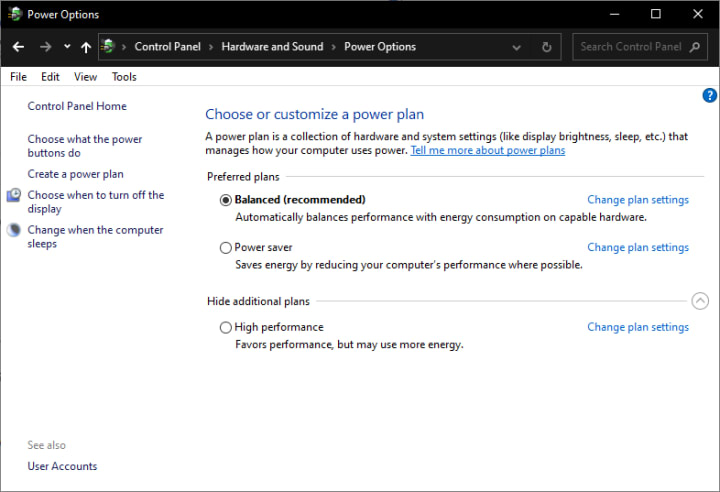Viewport: 720px width, 492px height.
Task: Click the Forward navigation arrow
Action: coord(45,47)
